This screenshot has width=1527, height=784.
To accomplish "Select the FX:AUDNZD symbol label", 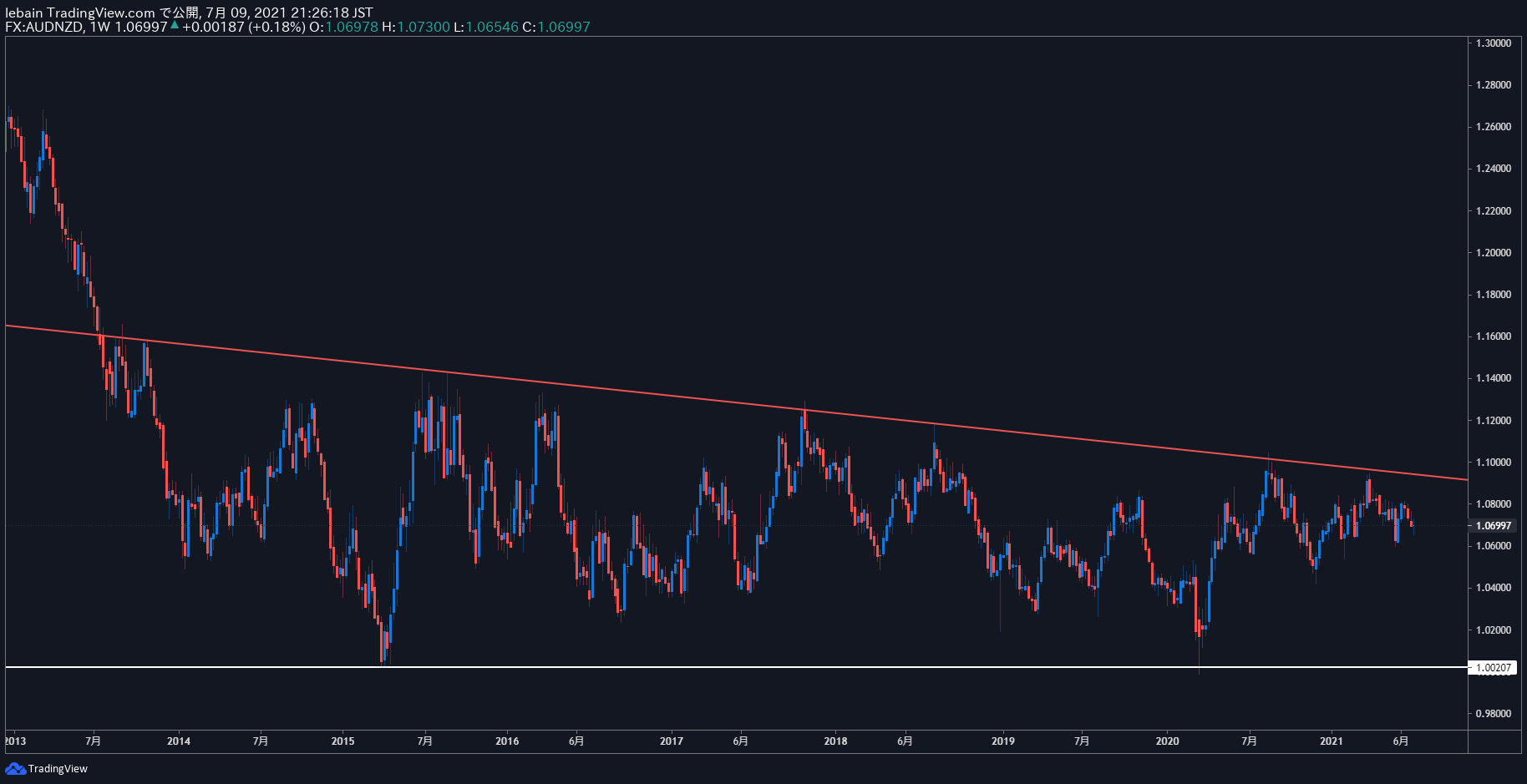I will (44, 27).
